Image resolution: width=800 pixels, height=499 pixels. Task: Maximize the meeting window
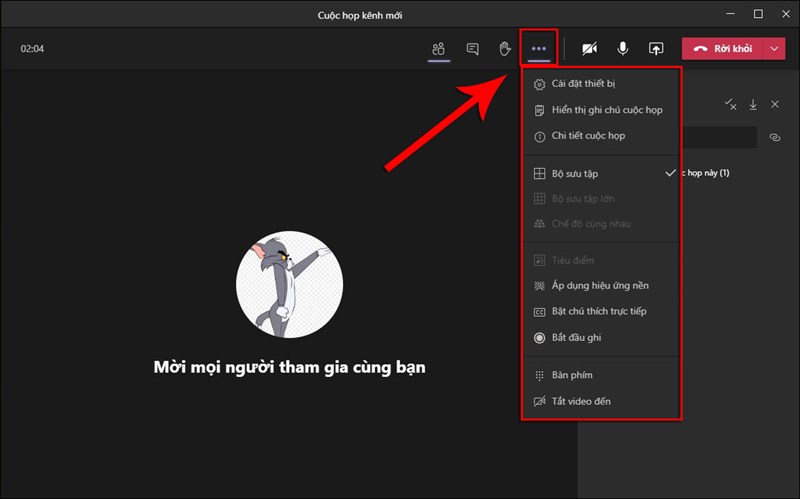758,14
